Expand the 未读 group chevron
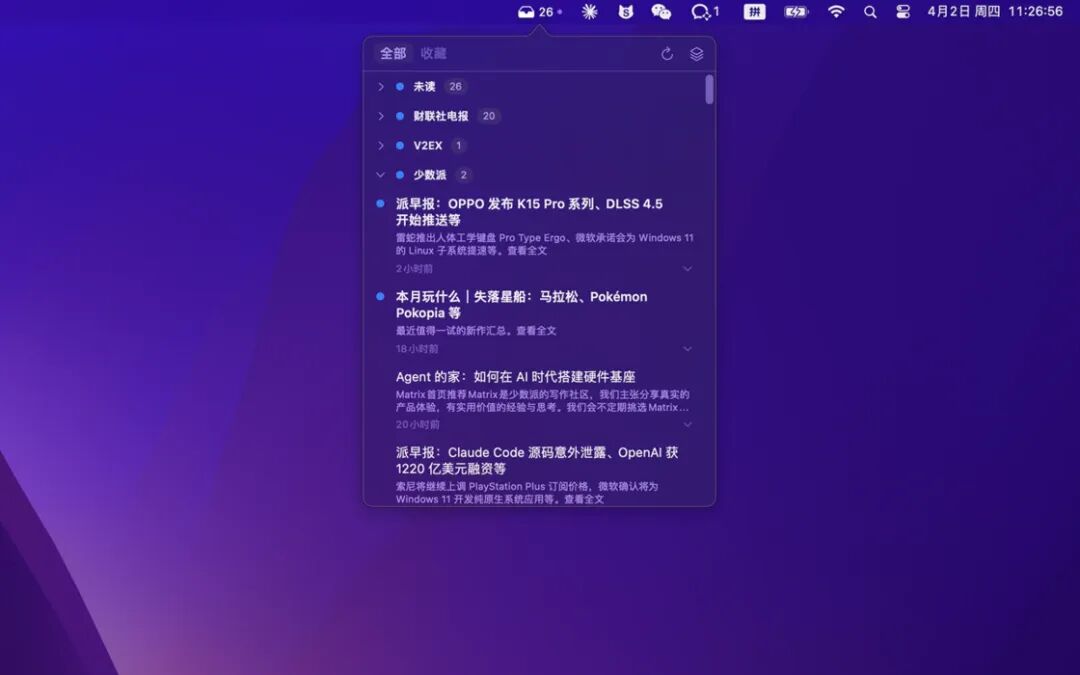Image resolution: width=1080 pixels, height=675 pixels. [x=381, y=87]
